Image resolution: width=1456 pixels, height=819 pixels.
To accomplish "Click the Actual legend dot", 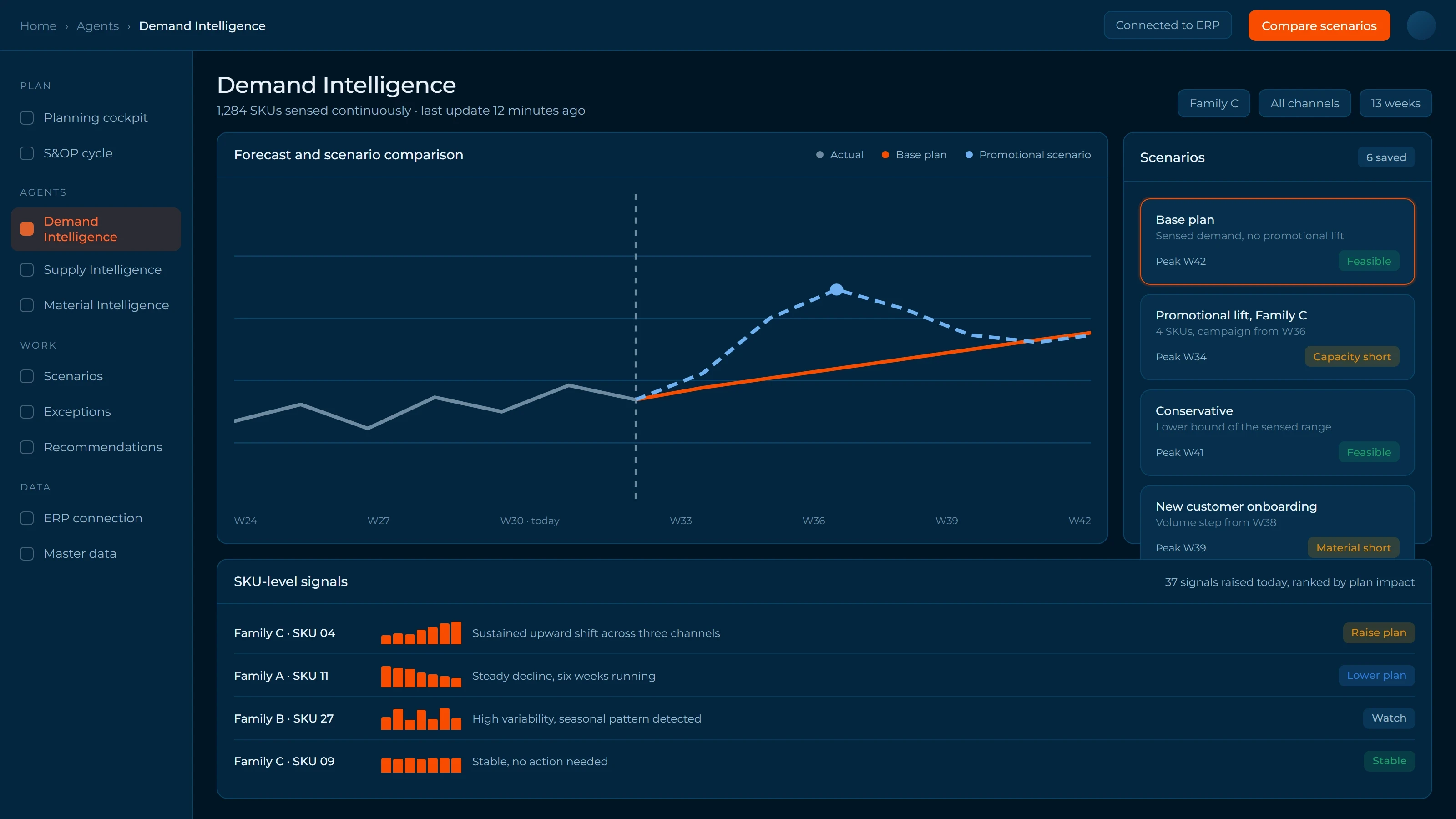I will tap(819, 155).
